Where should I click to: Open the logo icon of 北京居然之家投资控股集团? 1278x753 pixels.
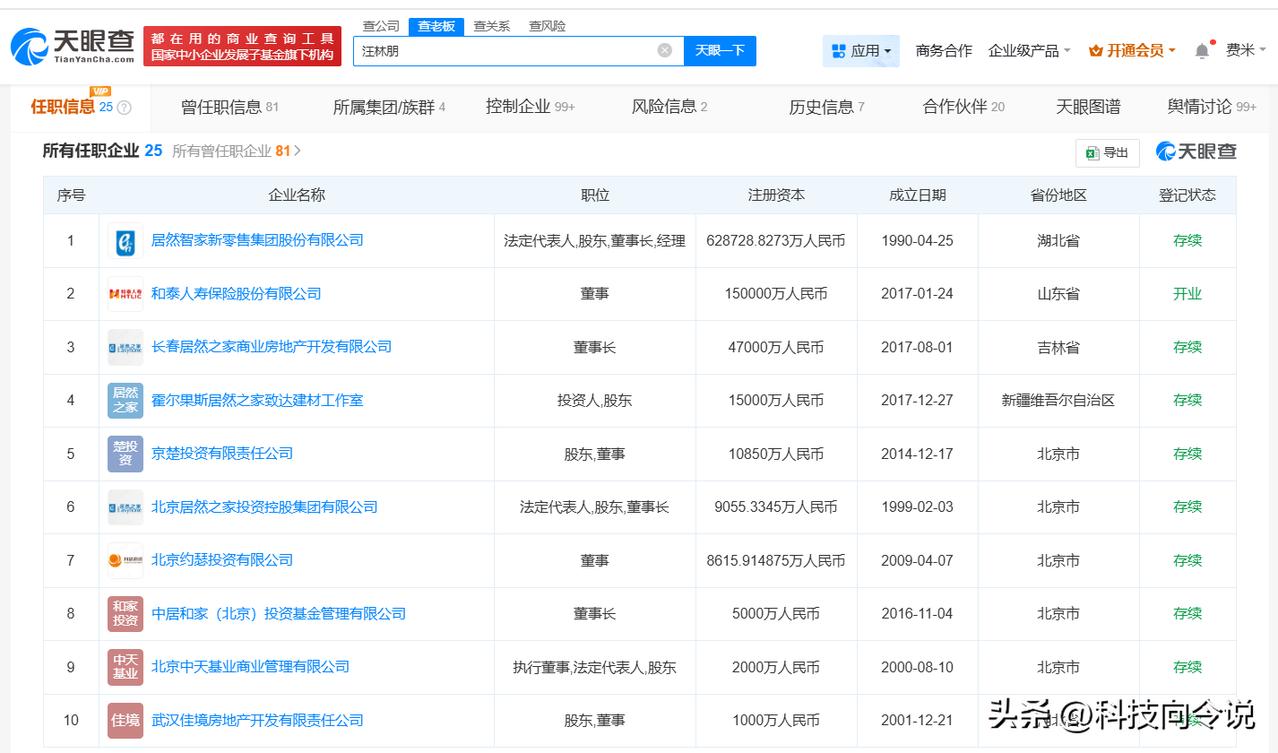125,507
